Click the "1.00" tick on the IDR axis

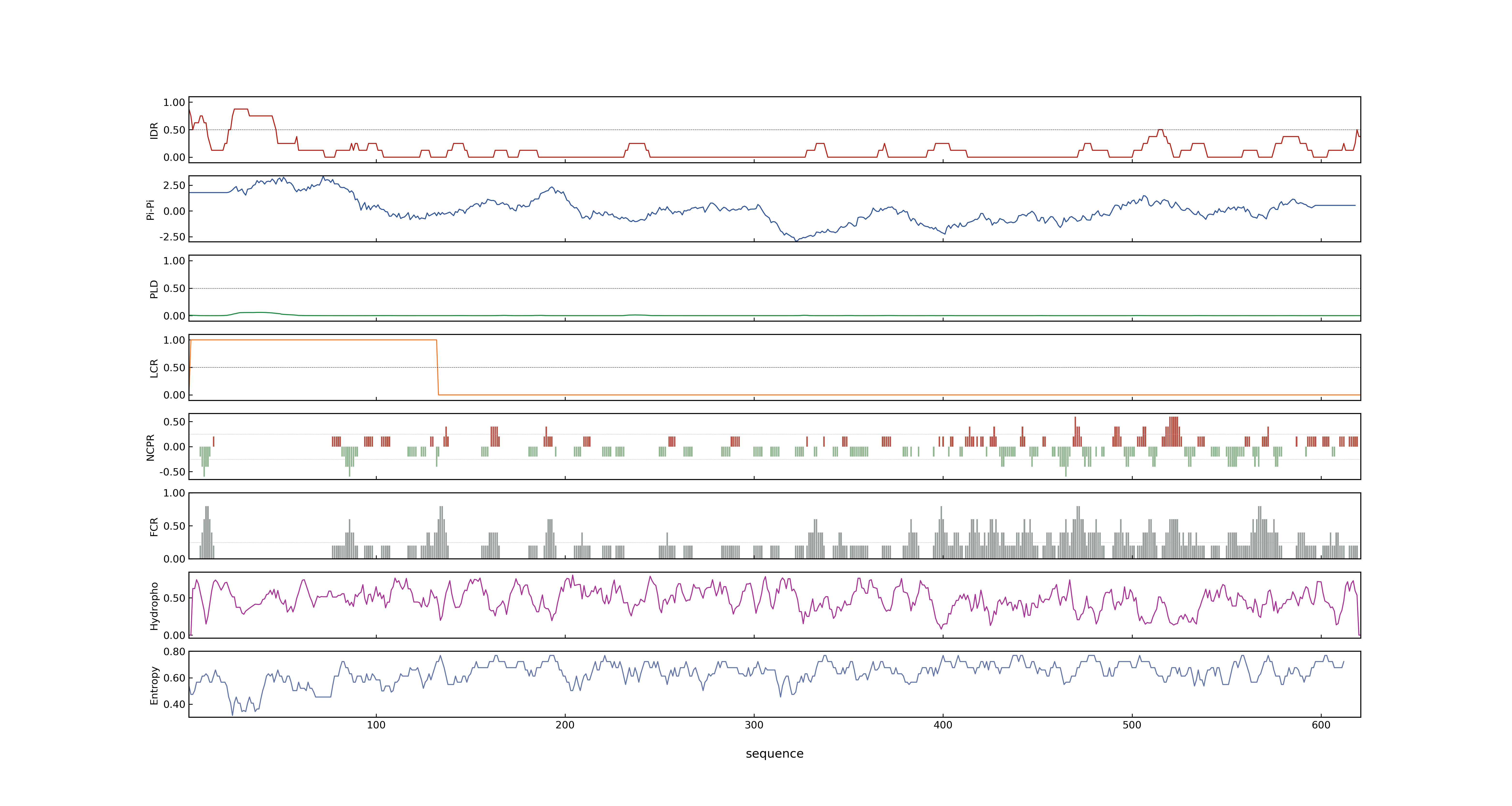174,103
